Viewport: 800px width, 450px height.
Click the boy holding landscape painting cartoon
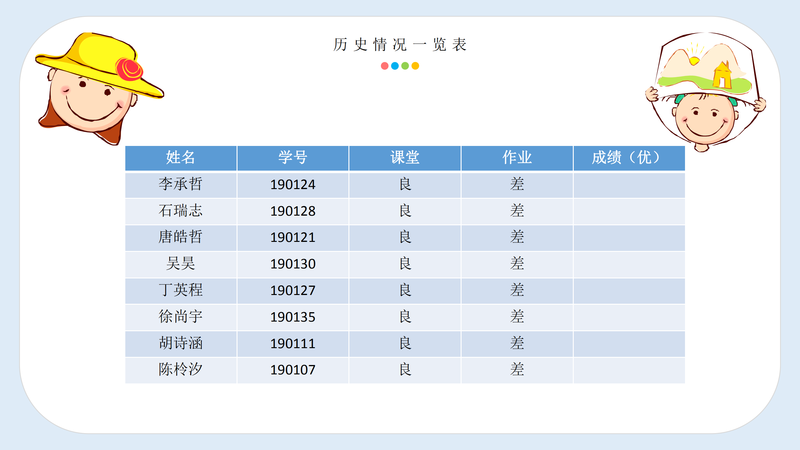pos(706,92)
